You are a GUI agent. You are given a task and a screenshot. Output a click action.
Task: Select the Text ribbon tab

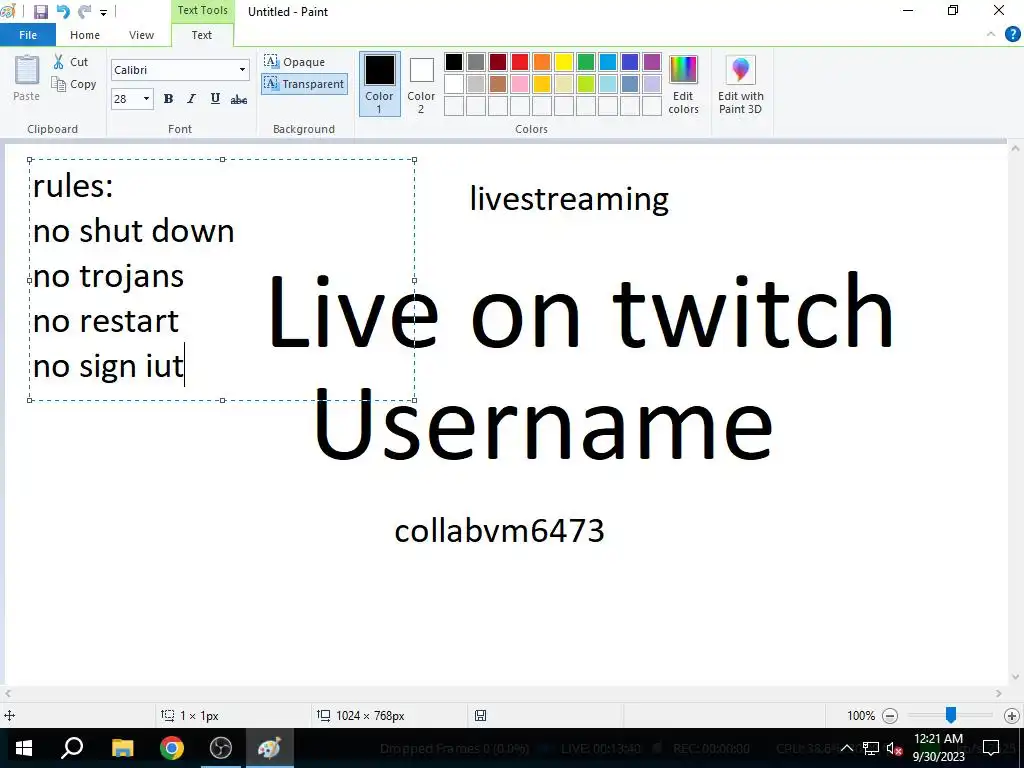click(202, 35)
